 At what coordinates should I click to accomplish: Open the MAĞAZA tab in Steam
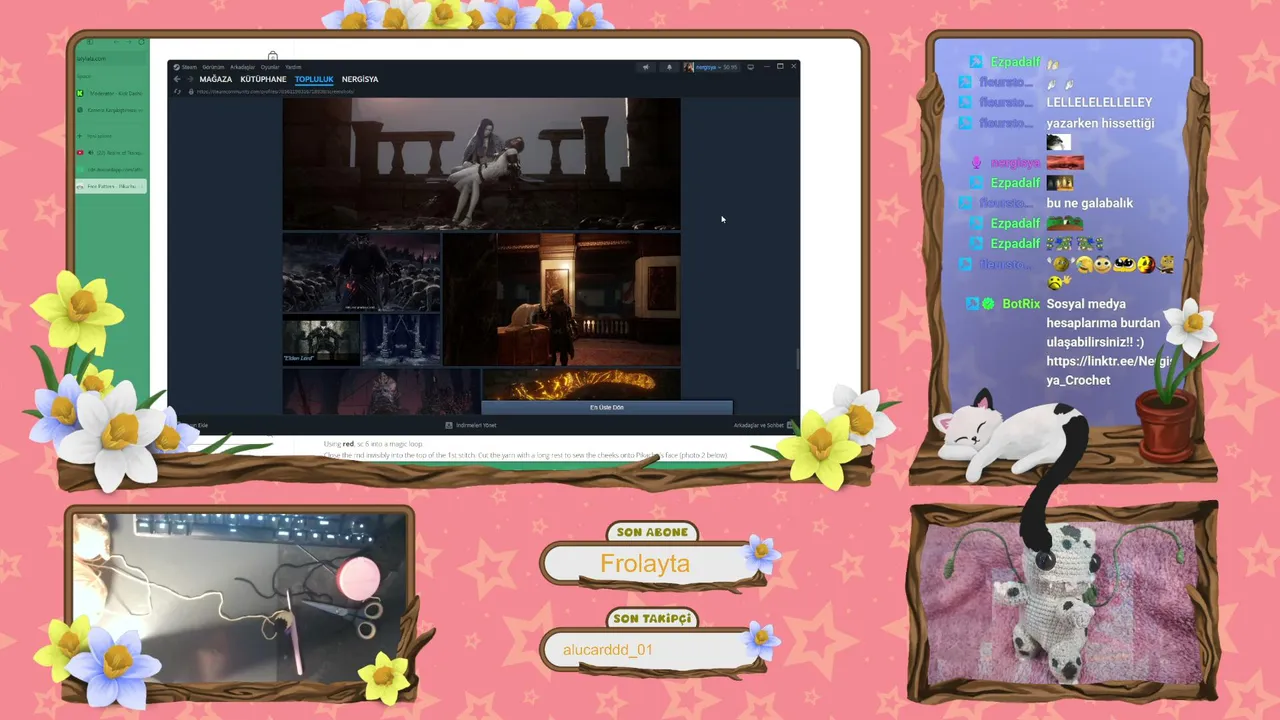click(x=215, y=79)
